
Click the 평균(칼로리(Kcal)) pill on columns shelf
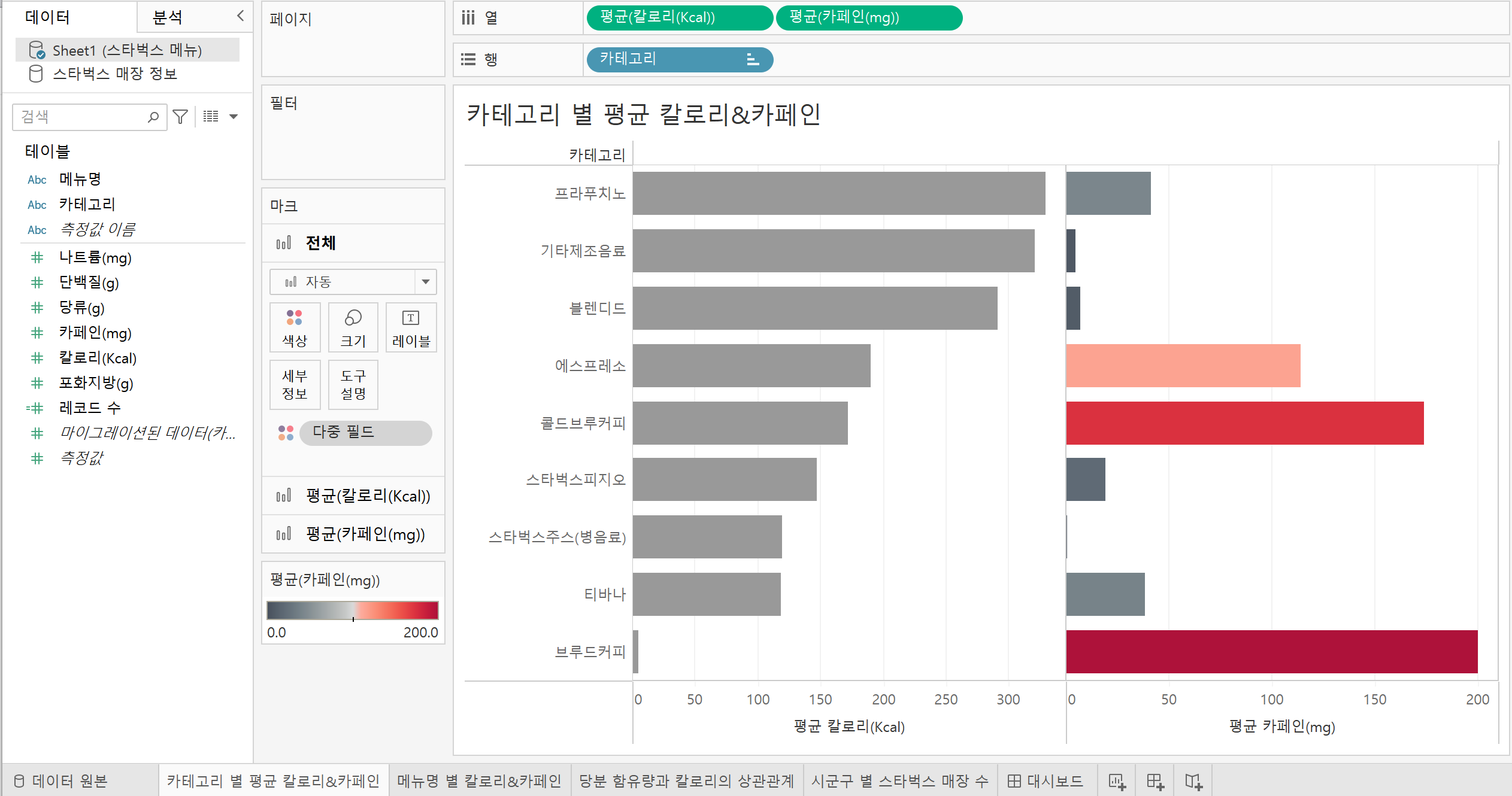(x=680, y=17)
